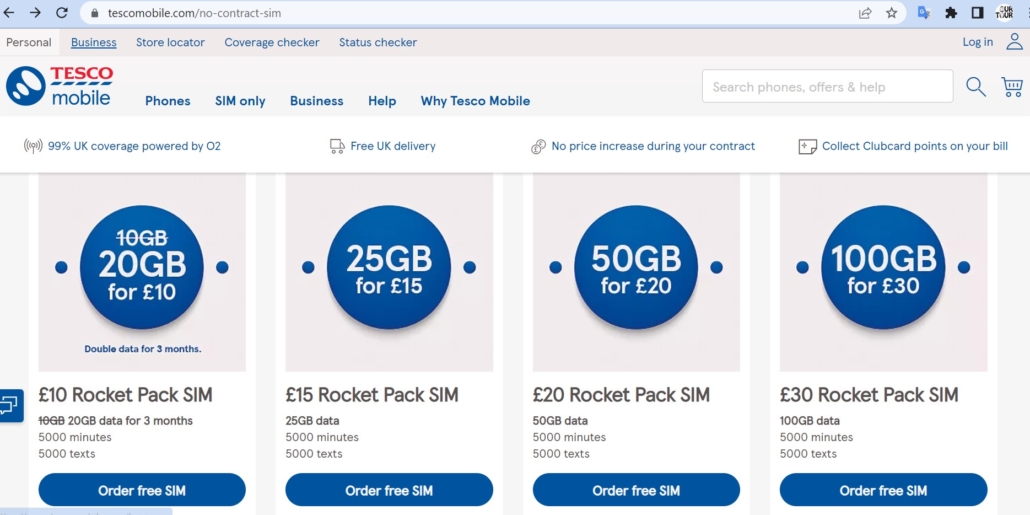Open the Phones menu

pyautogui.click(x=167, y=101)
